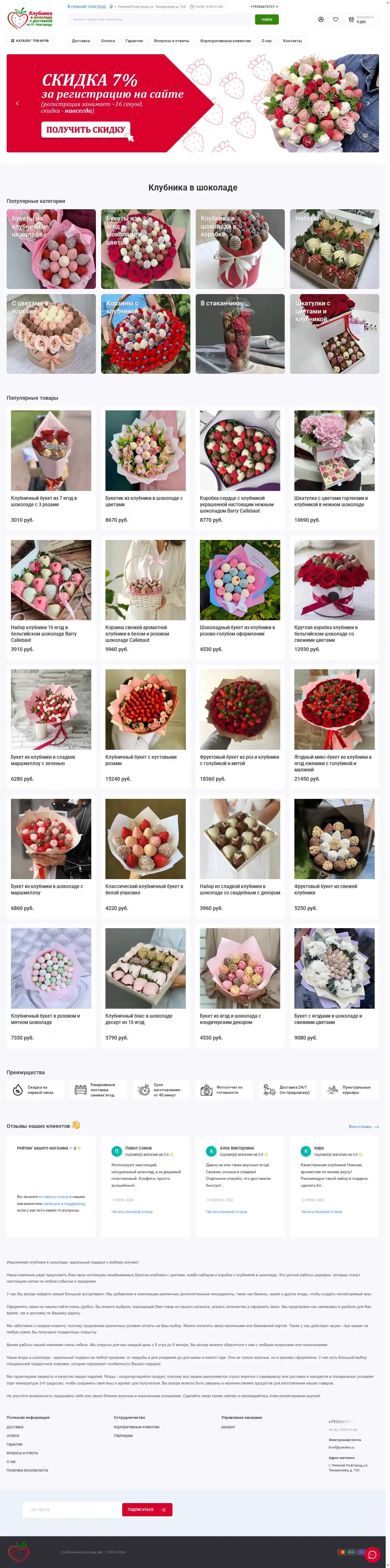This screenshot has height=1568, width=390.
Task: Open the favorites heart icon
Action: 335,19
